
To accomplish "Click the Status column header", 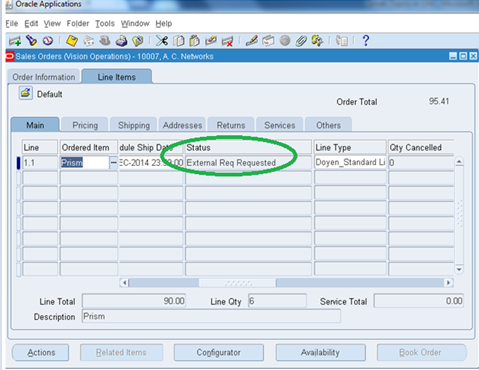I will coord(248,147).
